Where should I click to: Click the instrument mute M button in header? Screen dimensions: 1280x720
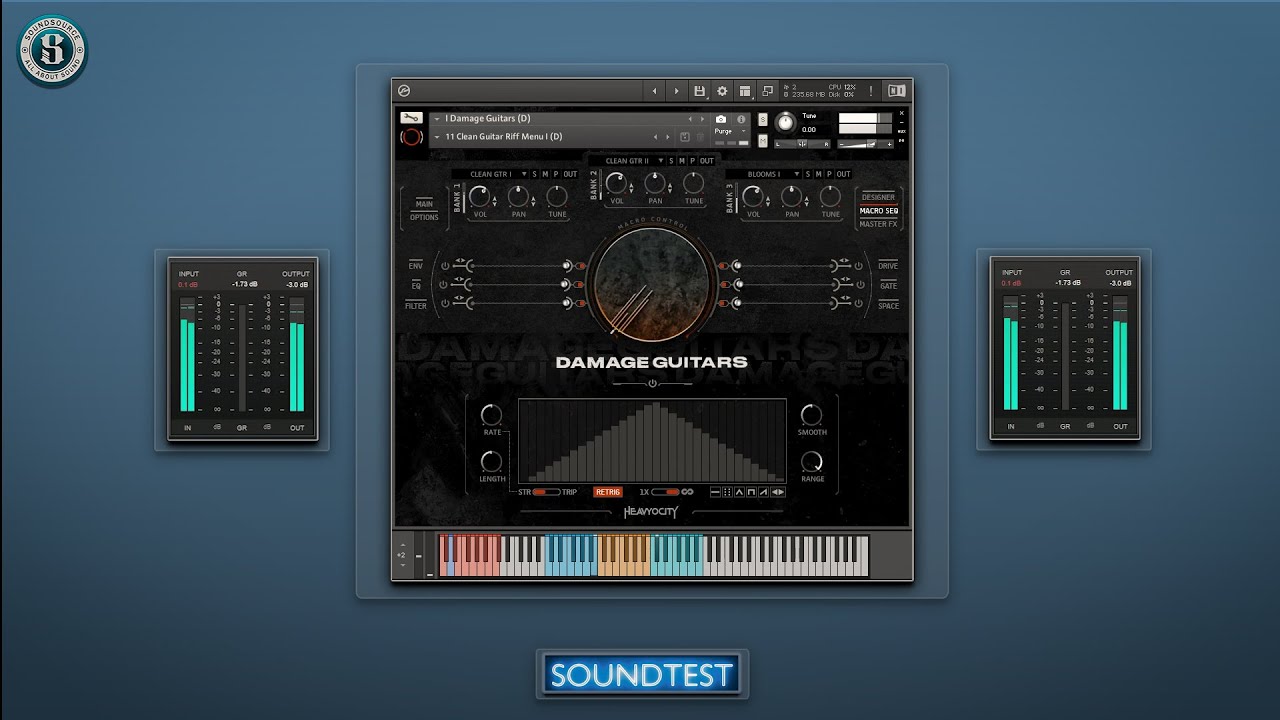(x=763, y=141)
